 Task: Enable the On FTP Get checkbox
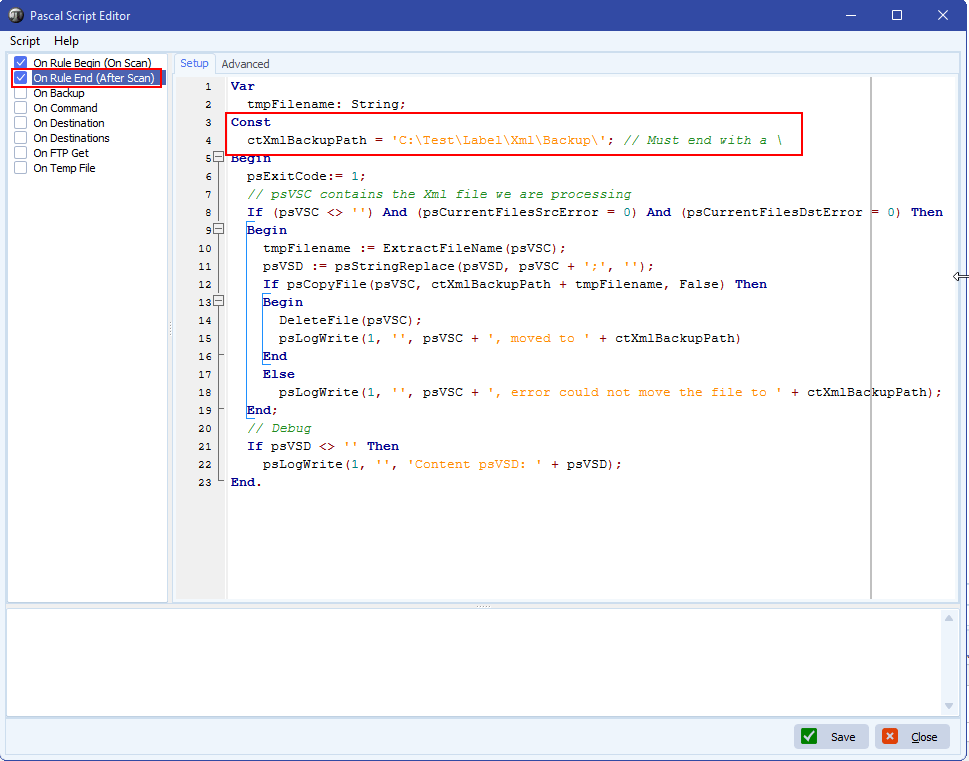tap(21, 153)
